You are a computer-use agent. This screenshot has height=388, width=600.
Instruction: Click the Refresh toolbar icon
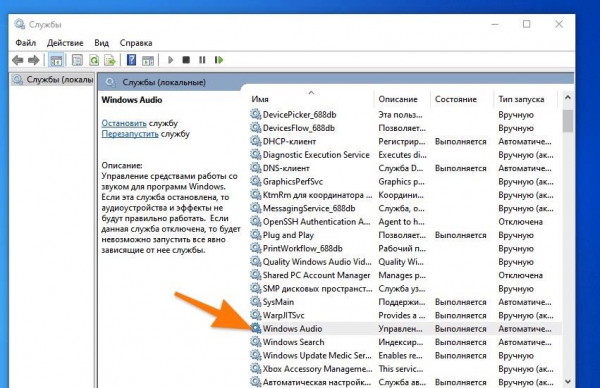pyautogui.click(x=94, y=60)
